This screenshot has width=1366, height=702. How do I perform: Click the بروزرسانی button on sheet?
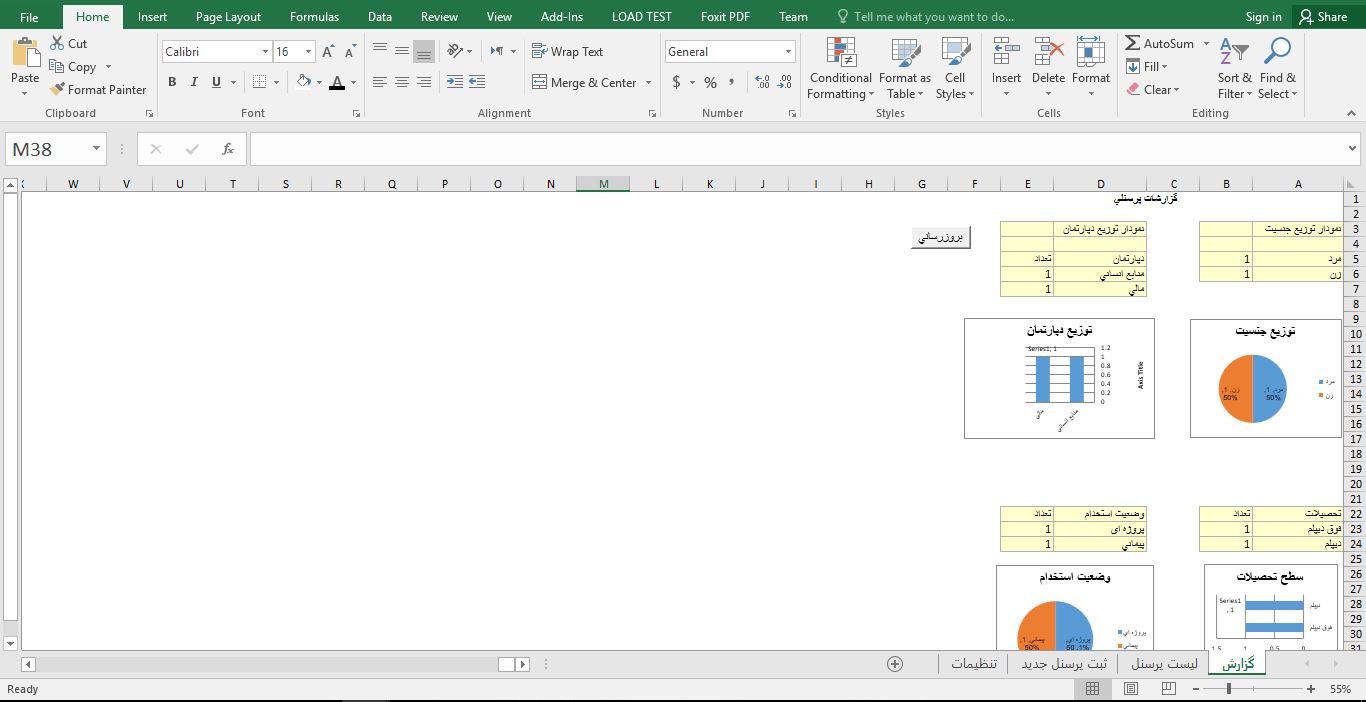point(940,237)
